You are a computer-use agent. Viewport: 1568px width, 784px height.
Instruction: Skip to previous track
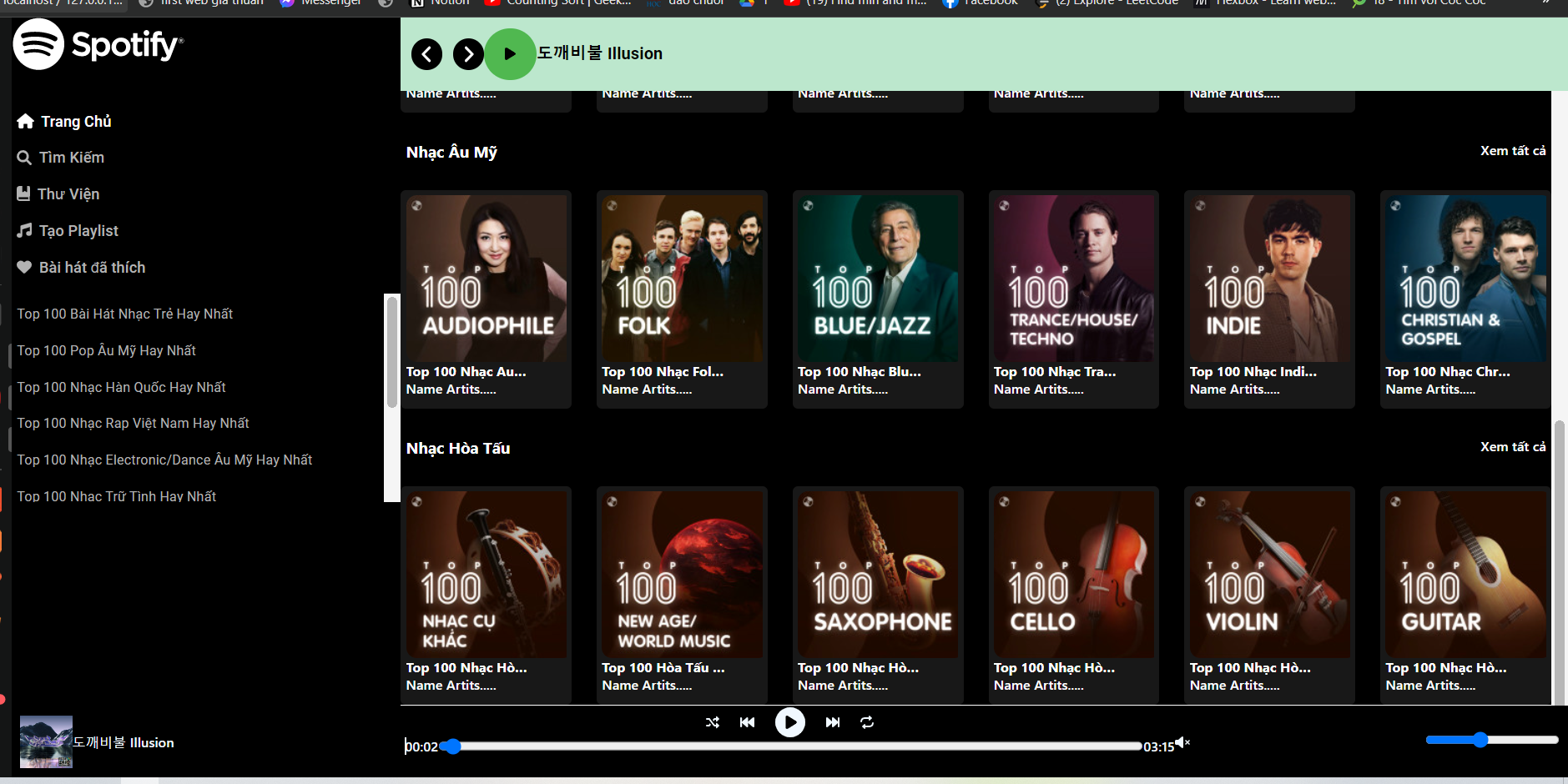747,721
